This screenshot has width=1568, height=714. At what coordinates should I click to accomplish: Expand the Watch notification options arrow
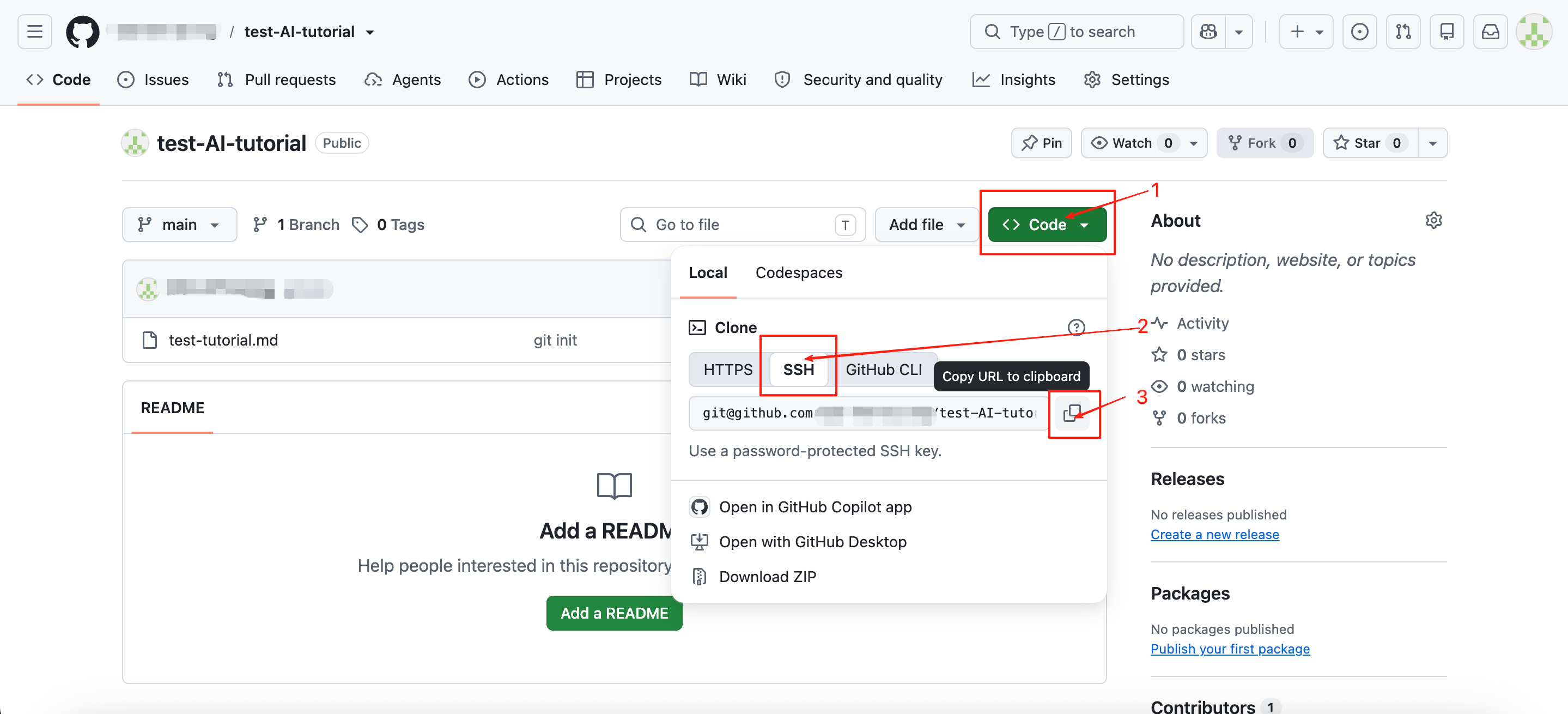pyautogui.click(x=1194, y=143)
